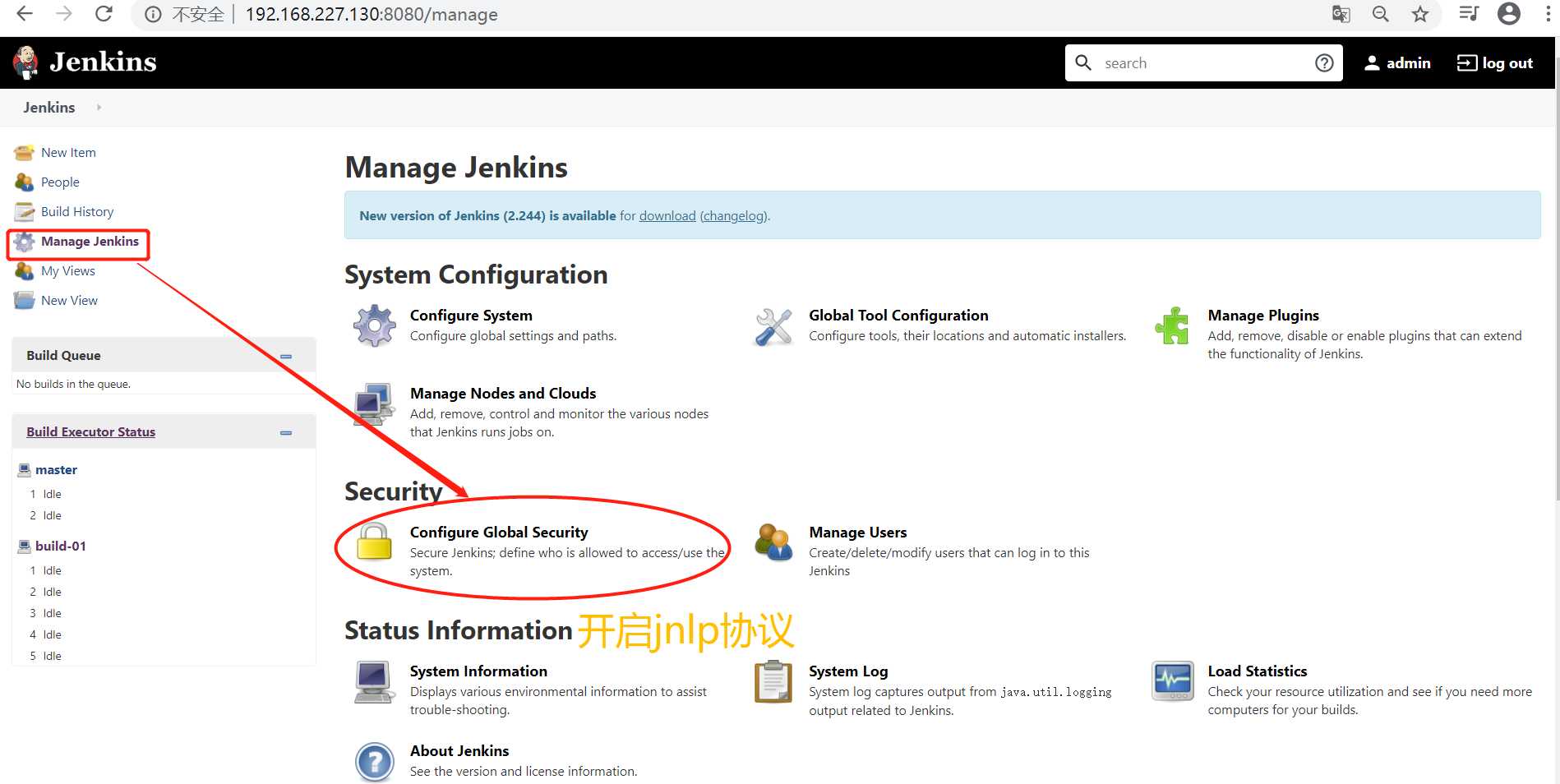Viewport: 1560px width, 784px height.
Task: Open the About Jenkins link
Action: 459,751
